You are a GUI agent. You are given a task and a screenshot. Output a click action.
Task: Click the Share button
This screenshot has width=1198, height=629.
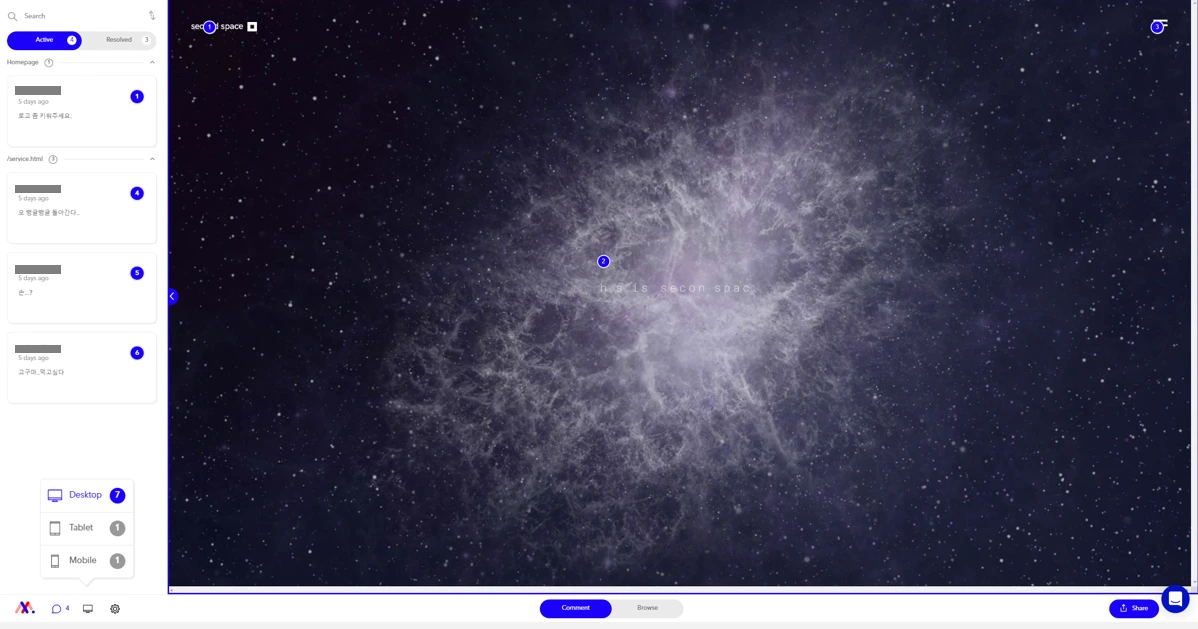[1134, 608]
